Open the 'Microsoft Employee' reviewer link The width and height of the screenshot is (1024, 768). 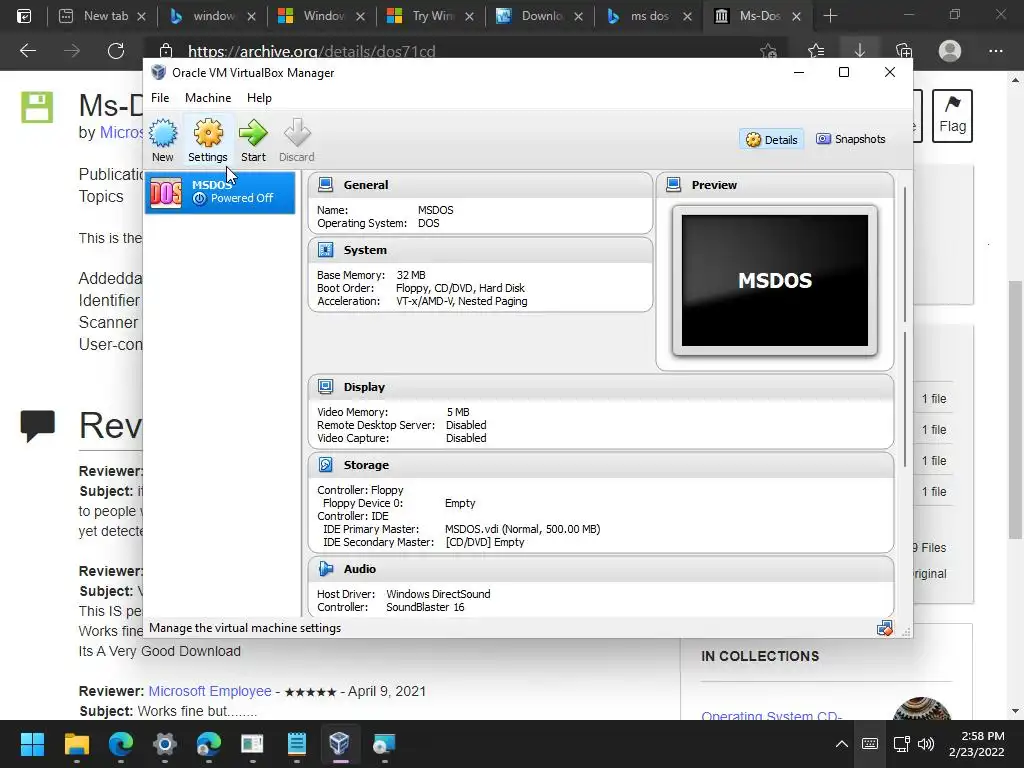click(x=210, y=691)
